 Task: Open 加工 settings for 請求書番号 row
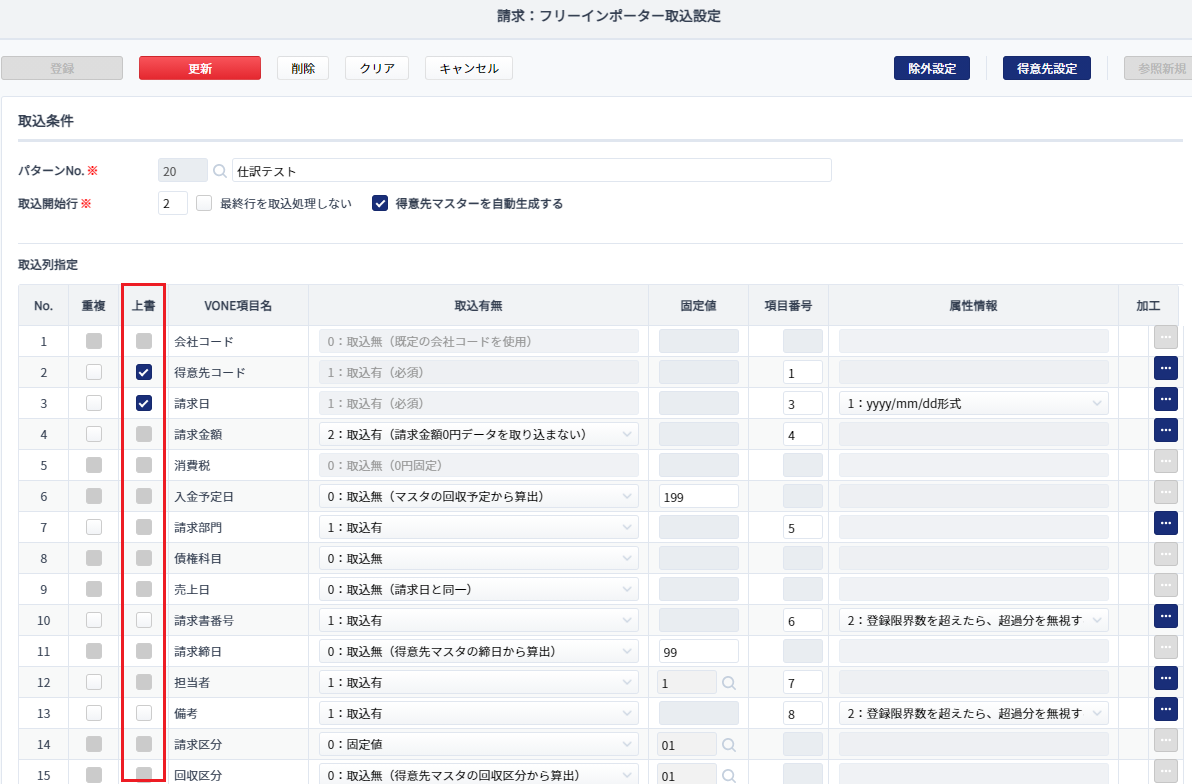pyautogui.click(x=1165, y=616)
